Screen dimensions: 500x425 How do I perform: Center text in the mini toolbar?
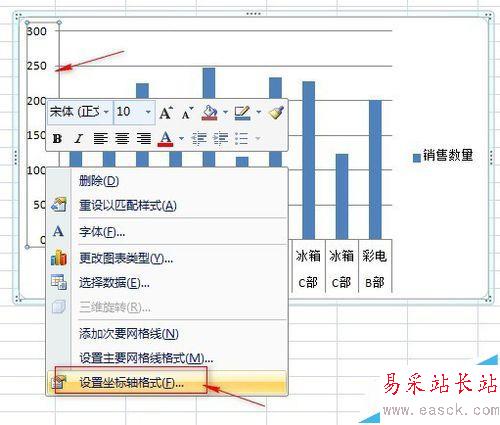[x=122, y=138]
